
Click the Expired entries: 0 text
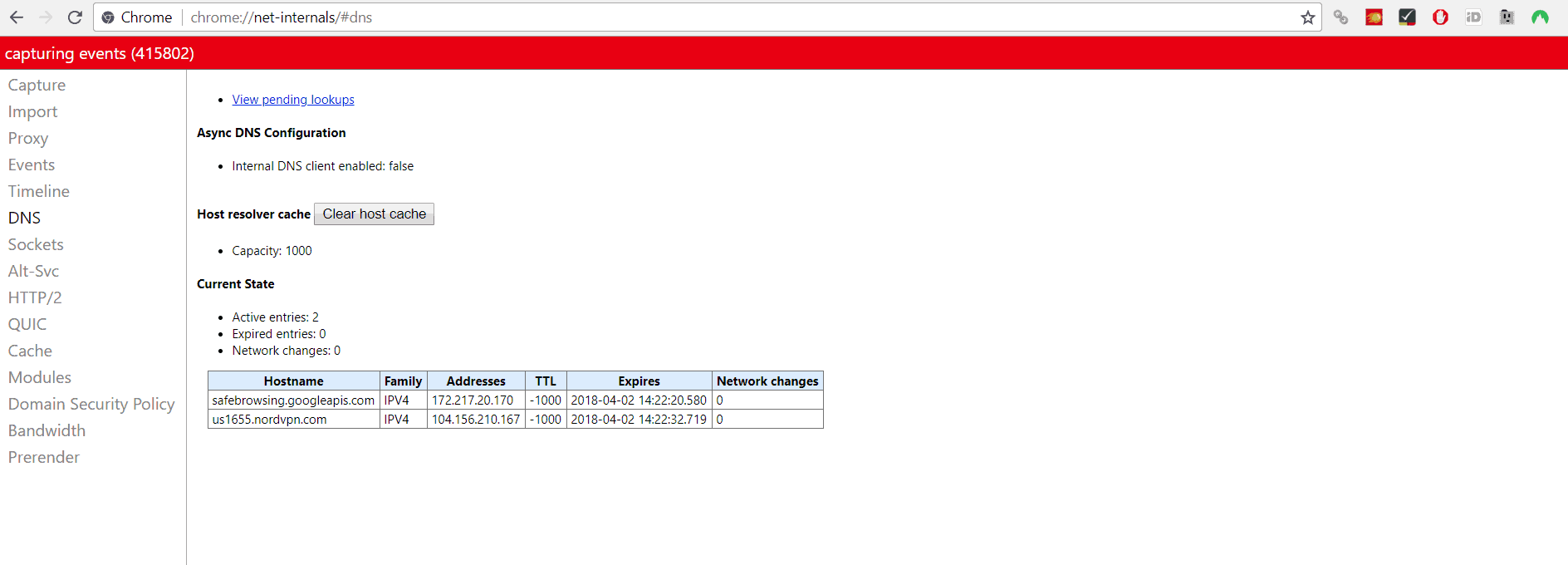pyautogui.click(x=279, y=334)
